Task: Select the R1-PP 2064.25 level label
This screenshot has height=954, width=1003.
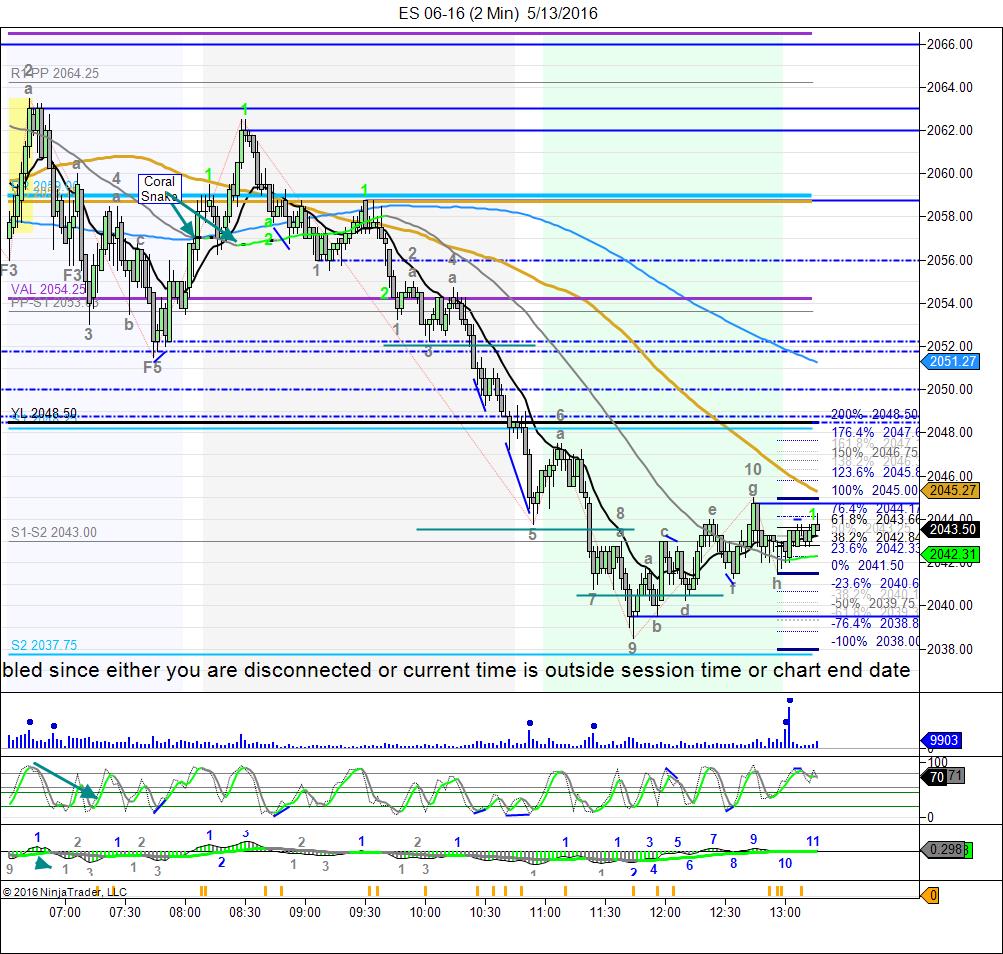Action: pos(55,73)
